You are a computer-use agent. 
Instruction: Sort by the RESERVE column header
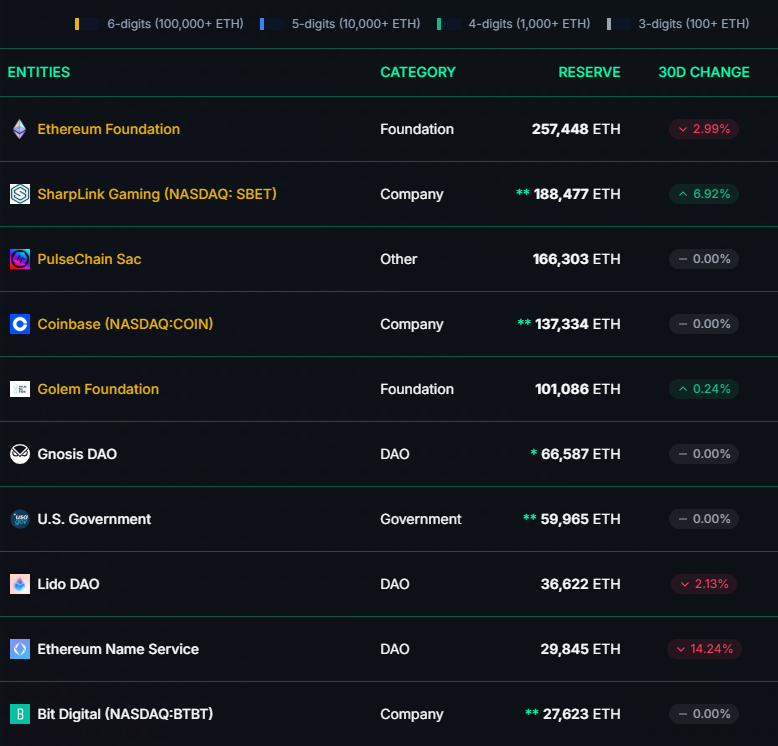(589, 72)
